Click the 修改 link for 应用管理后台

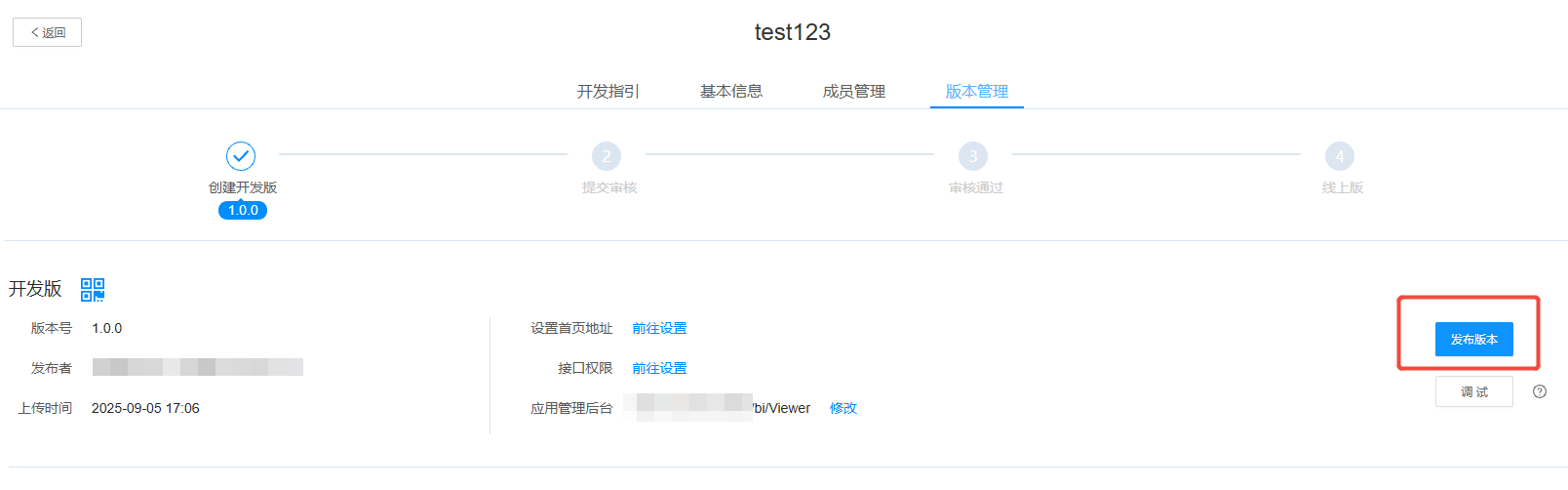click(x=843, y=408)
